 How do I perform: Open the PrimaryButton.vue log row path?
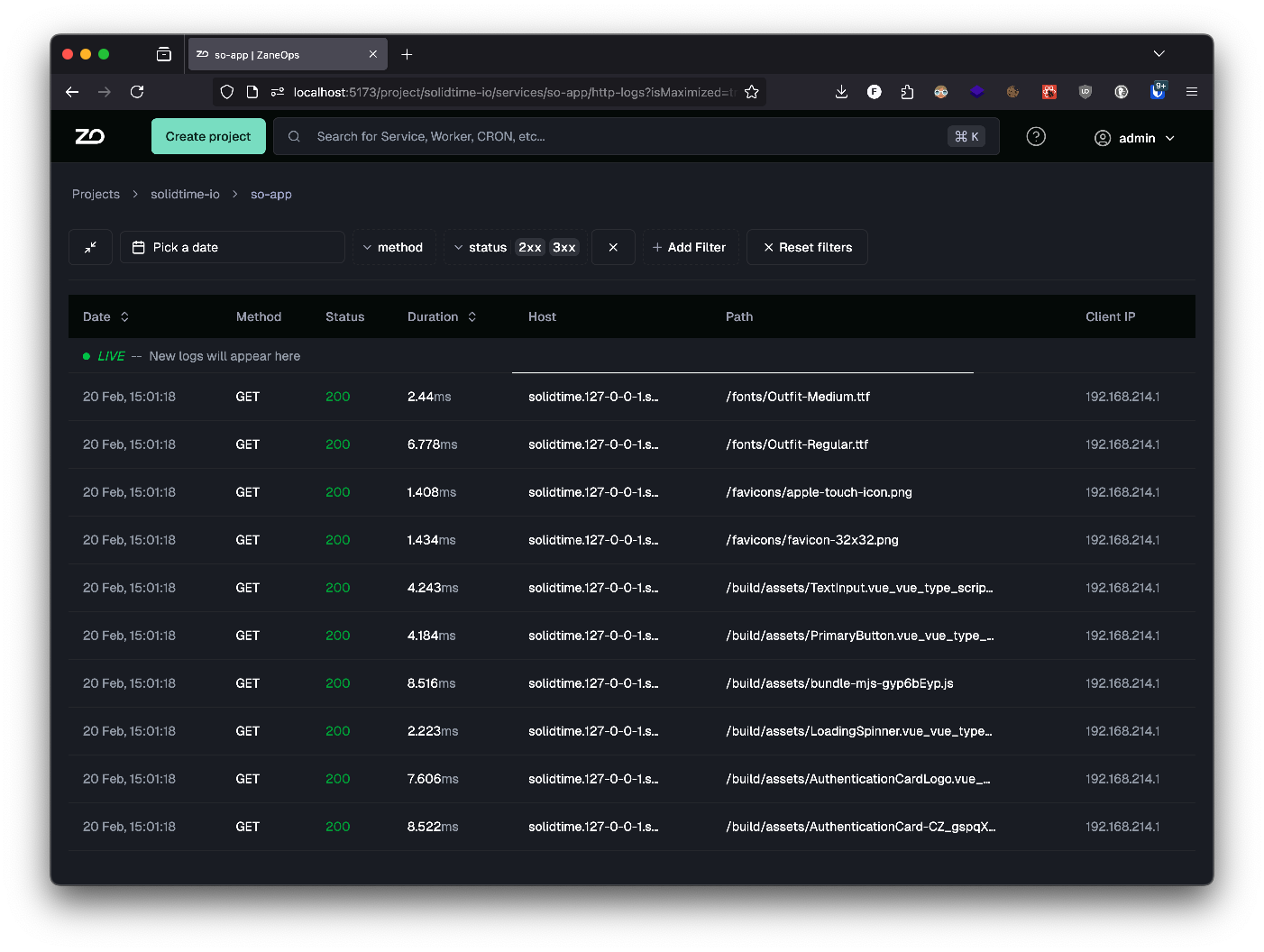click(860, 636)
